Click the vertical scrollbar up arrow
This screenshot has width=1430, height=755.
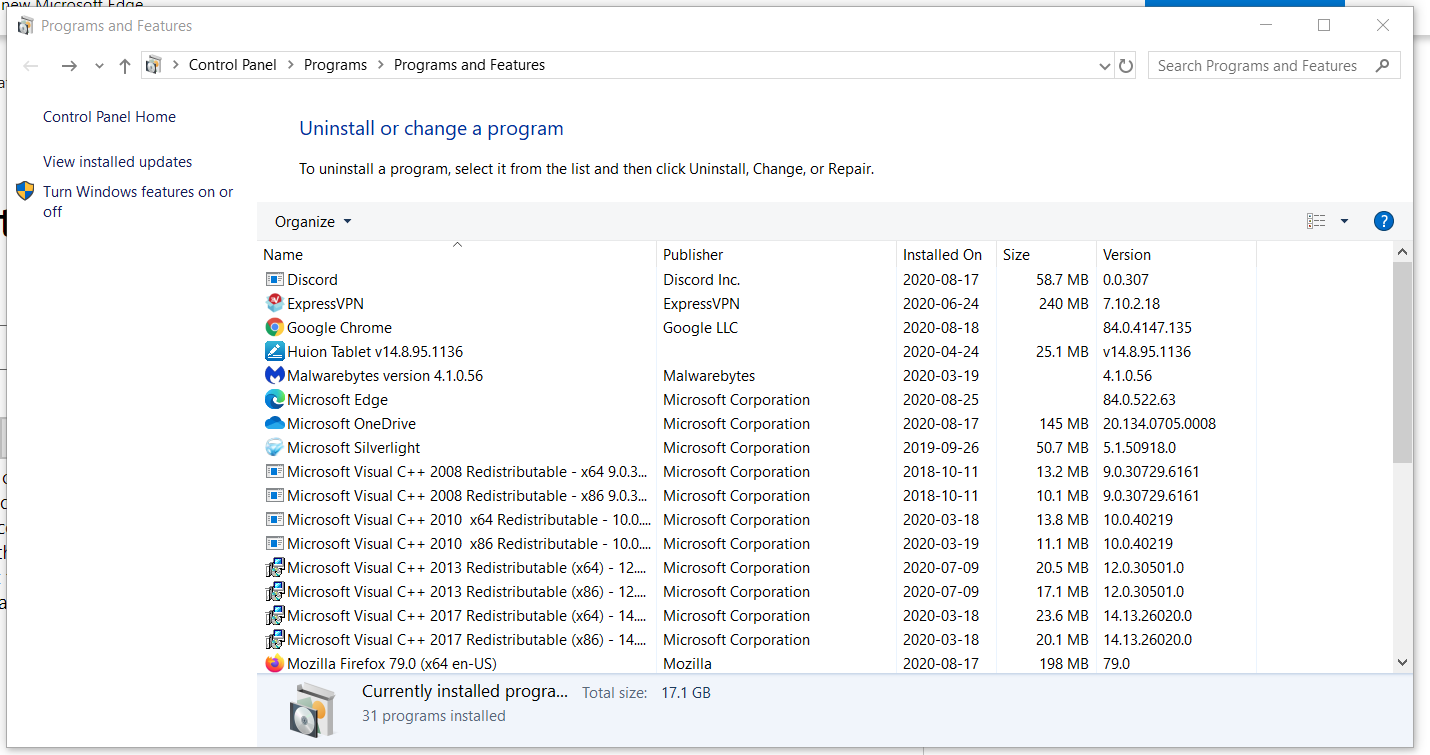pyautogui.click(x=1402, y=252)
